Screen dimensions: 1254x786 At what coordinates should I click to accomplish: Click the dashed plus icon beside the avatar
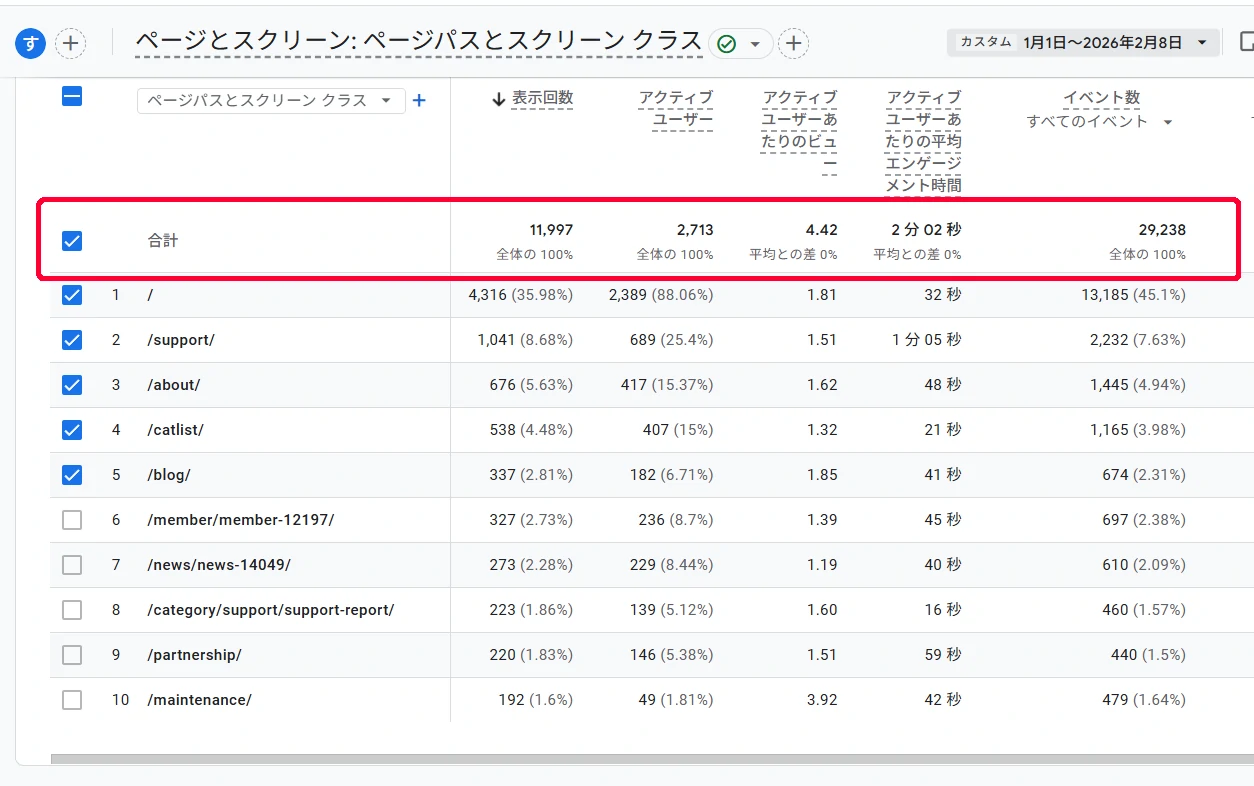point(70,43)
